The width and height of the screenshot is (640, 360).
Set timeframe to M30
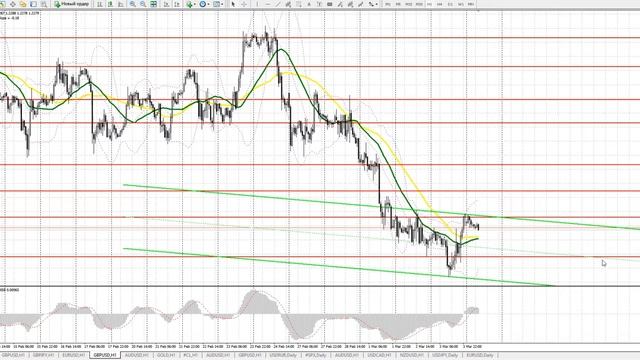pyautogui.click(x=419, y=4)
